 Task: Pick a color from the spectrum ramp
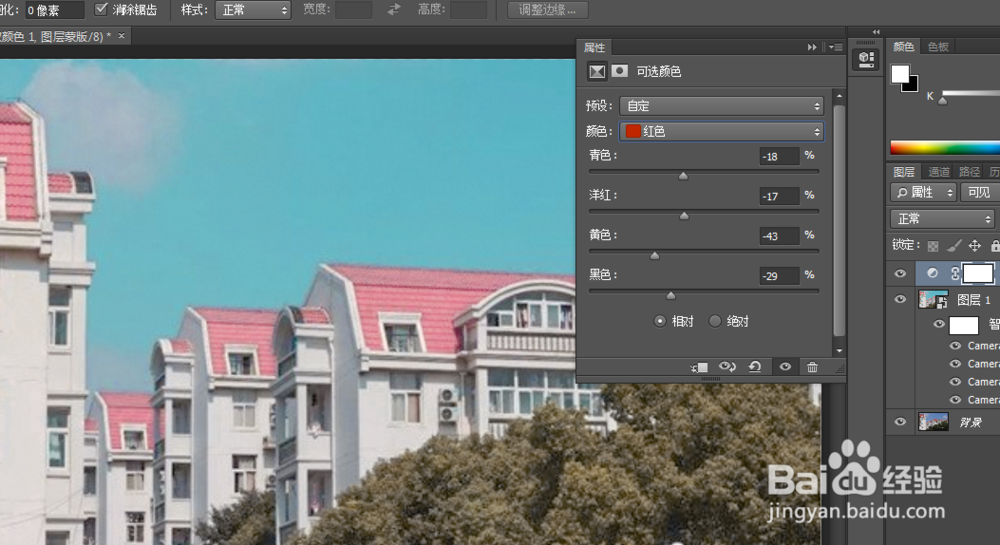945,149
